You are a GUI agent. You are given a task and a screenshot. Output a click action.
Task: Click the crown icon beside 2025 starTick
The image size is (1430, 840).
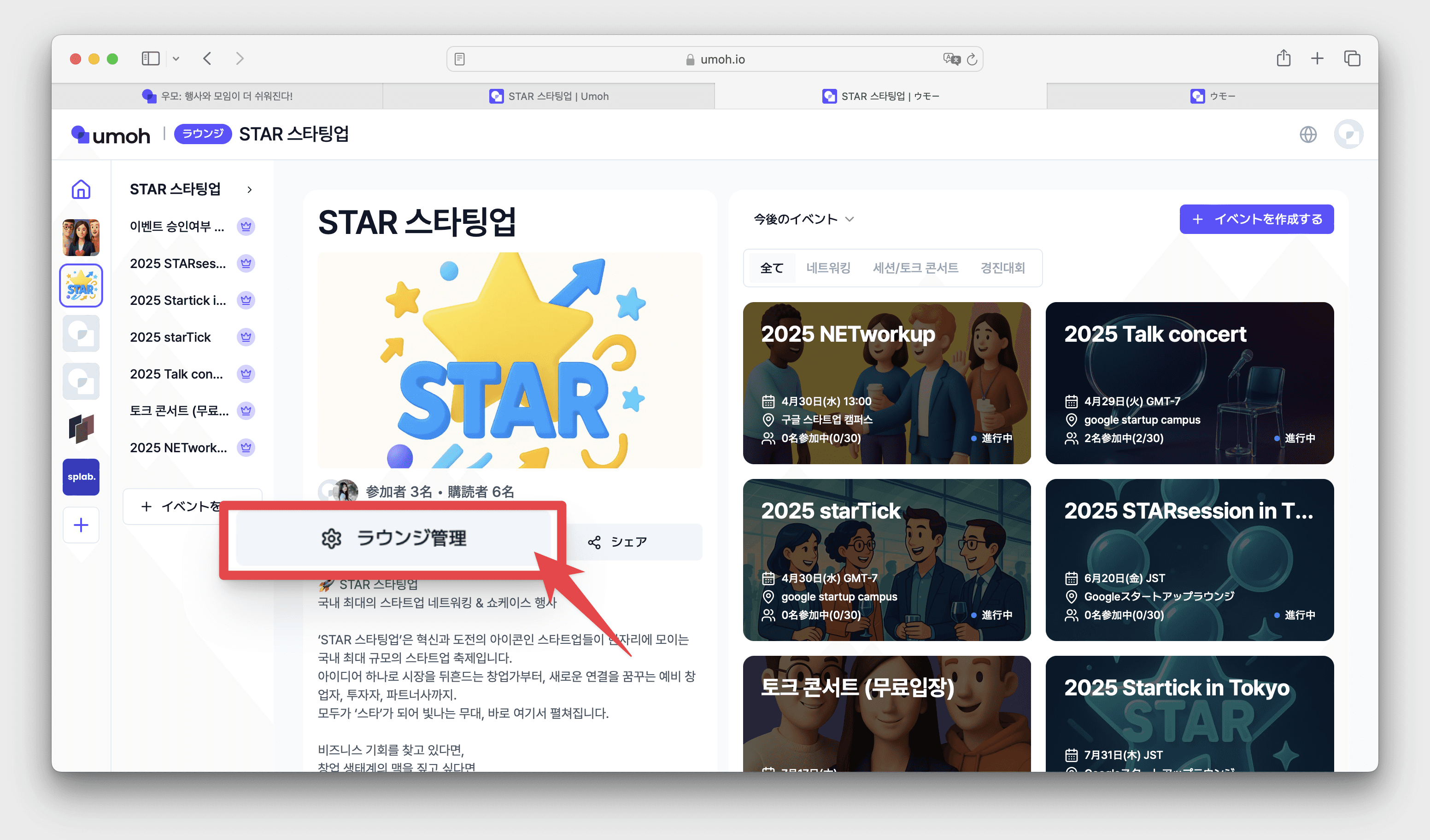(x=246, y=337)
